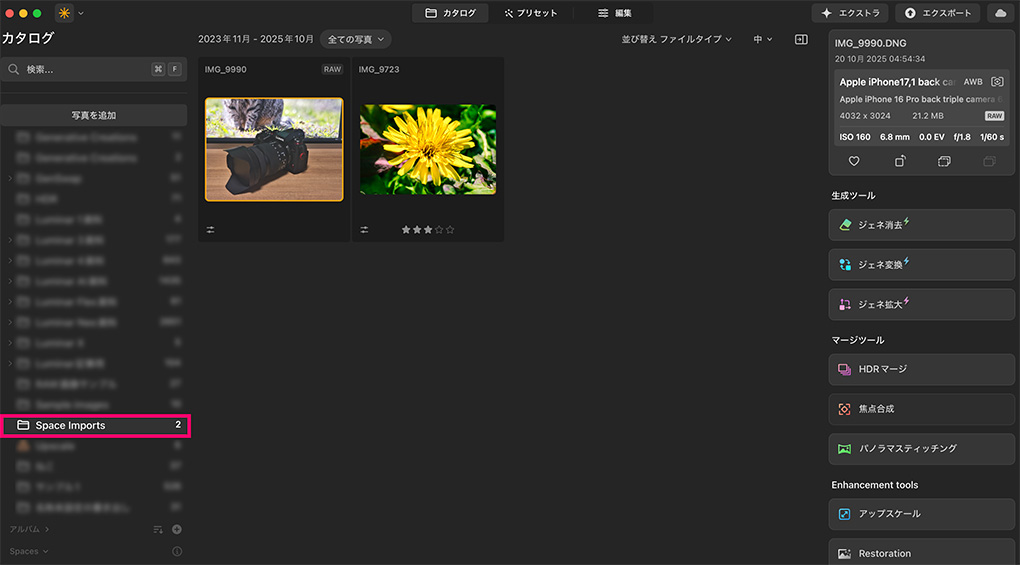Click the 20 10月 2025 04:54:34 timestamp

click(879, 59)
